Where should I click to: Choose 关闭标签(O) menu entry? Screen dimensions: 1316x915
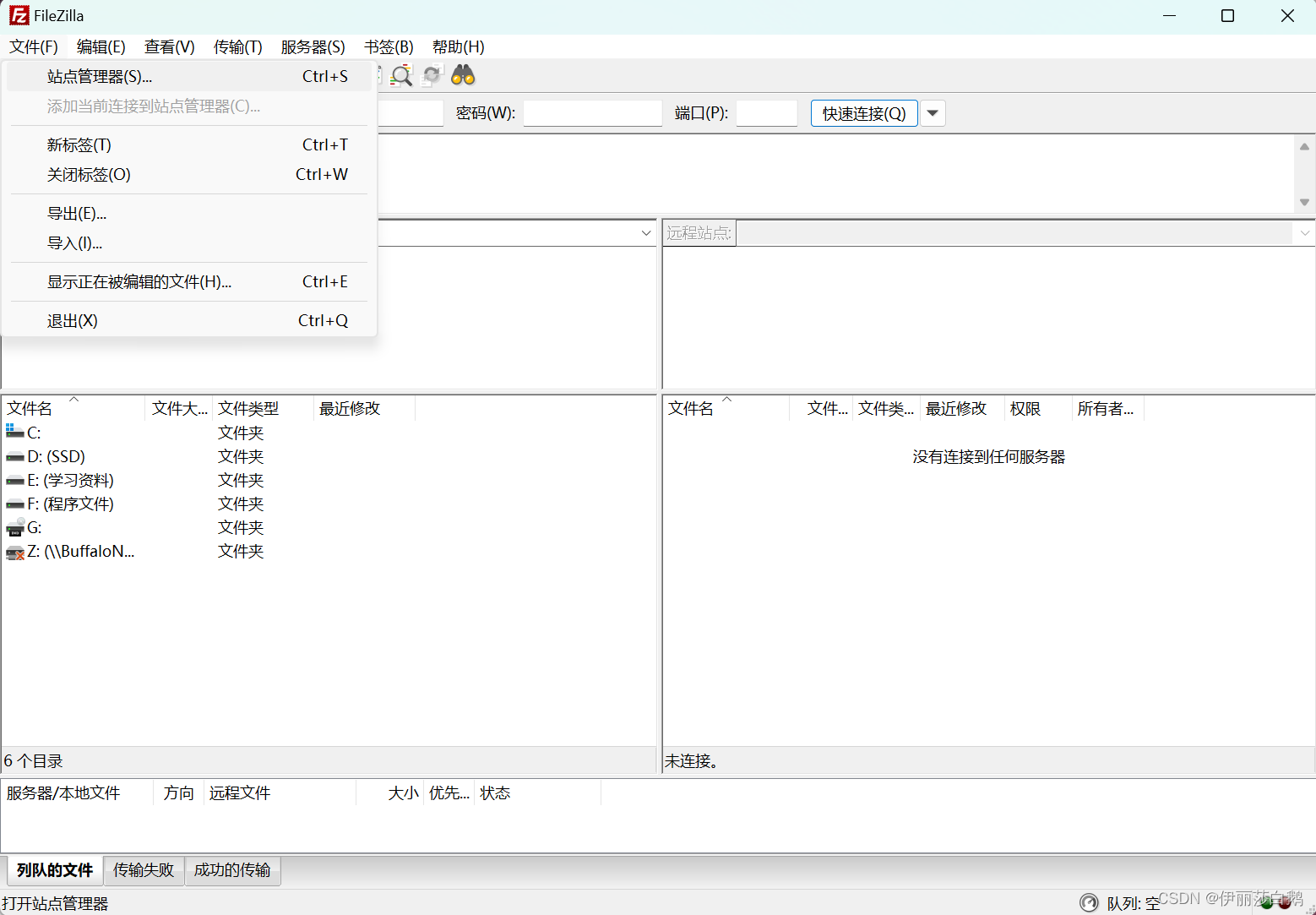(189, 174)
